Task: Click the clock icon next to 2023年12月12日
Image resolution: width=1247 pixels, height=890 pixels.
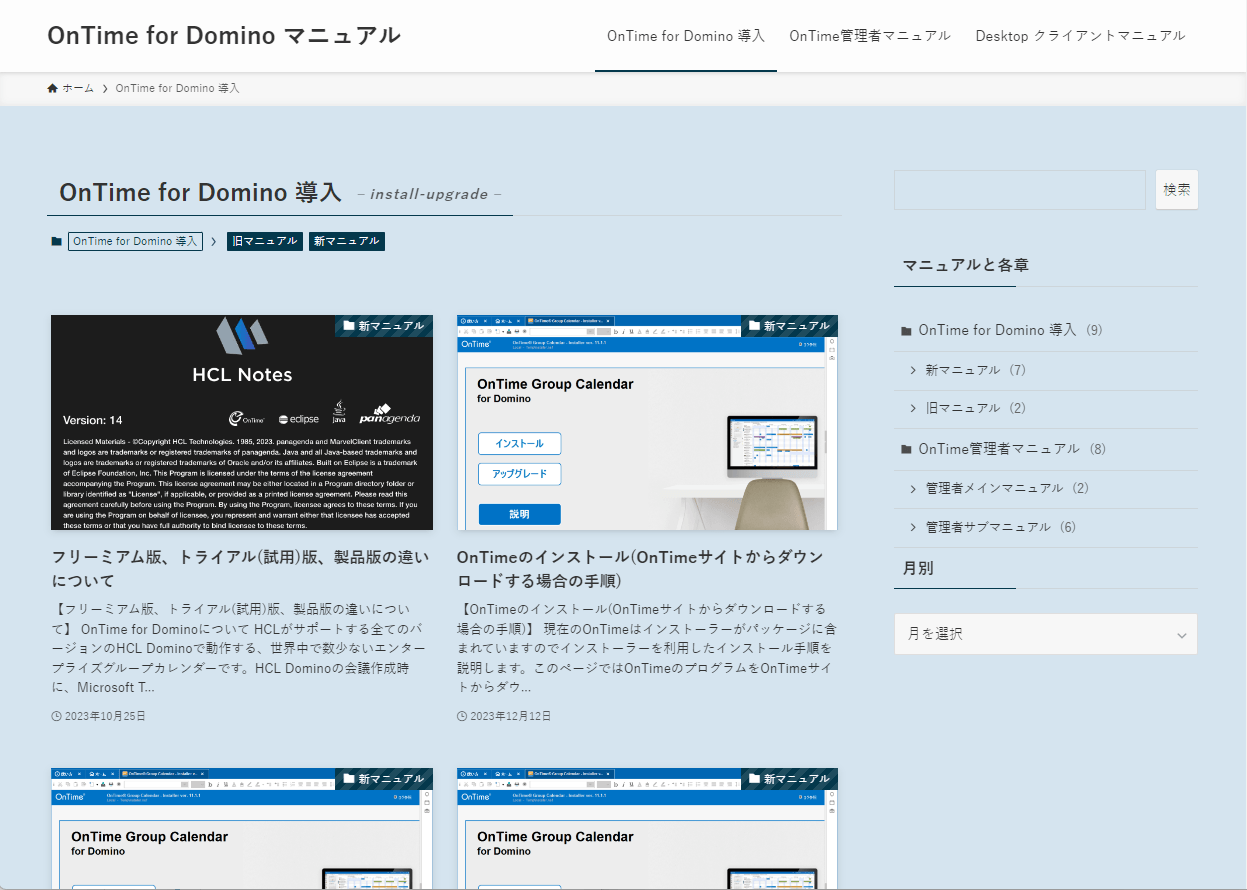Action: click(462, 715)
